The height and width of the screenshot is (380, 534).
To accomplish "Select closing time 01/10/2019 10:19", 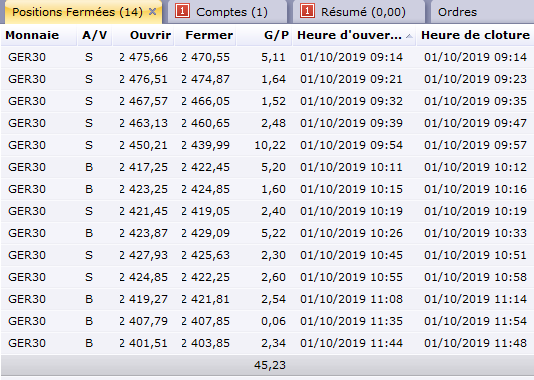I will (x=475, y=211).
